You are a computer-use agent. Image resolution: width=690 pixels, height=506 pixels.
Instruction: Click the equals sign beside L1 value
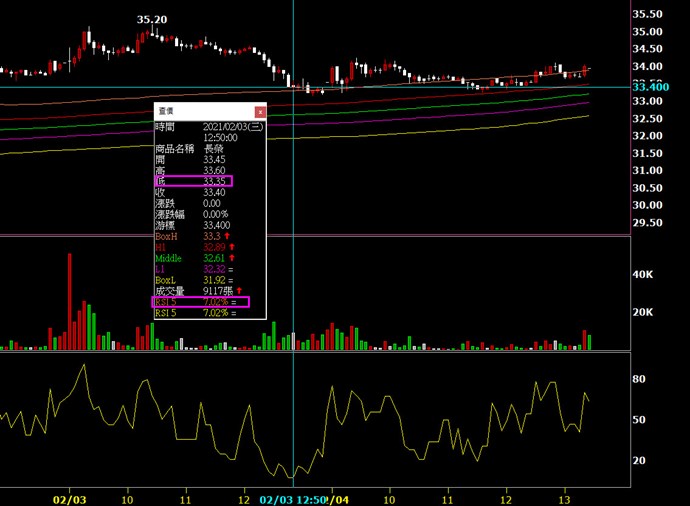[233, 269]
